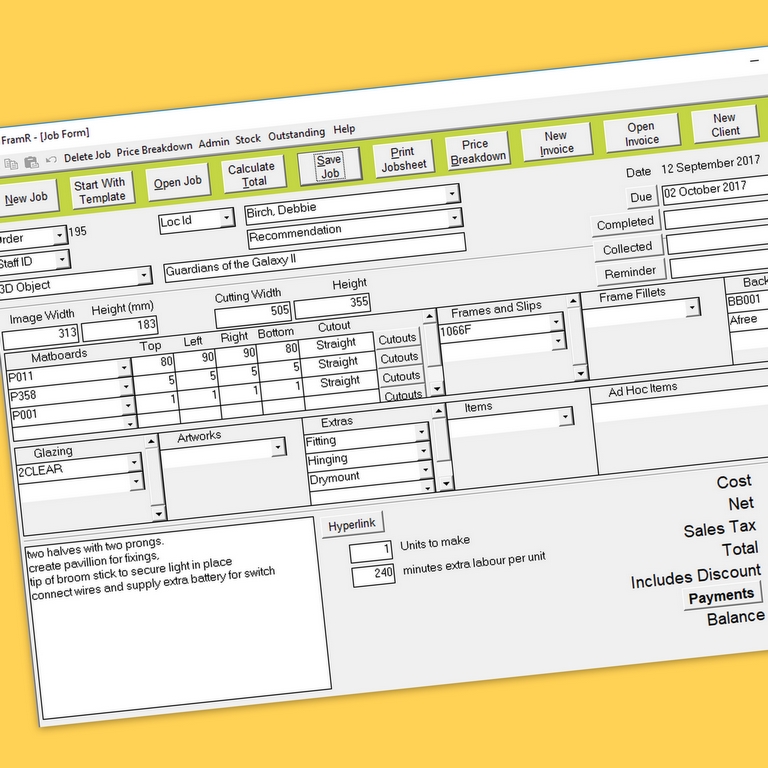The width and height of the screenshot is (768, 768).
Task: Open the Payments button
Action: [722, 596]
